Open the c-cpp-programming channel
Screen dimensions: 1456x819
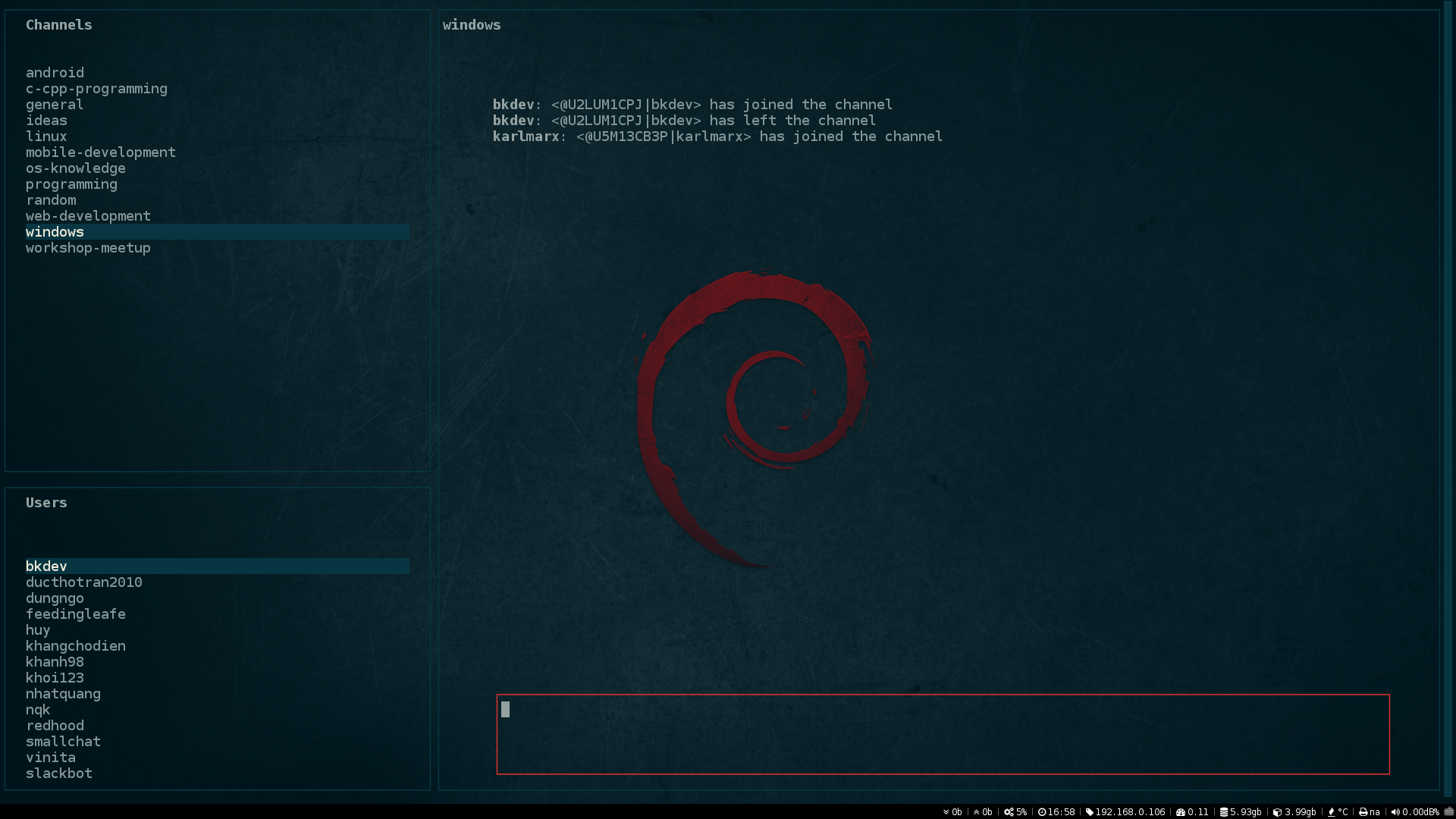(x=96, y=89)
